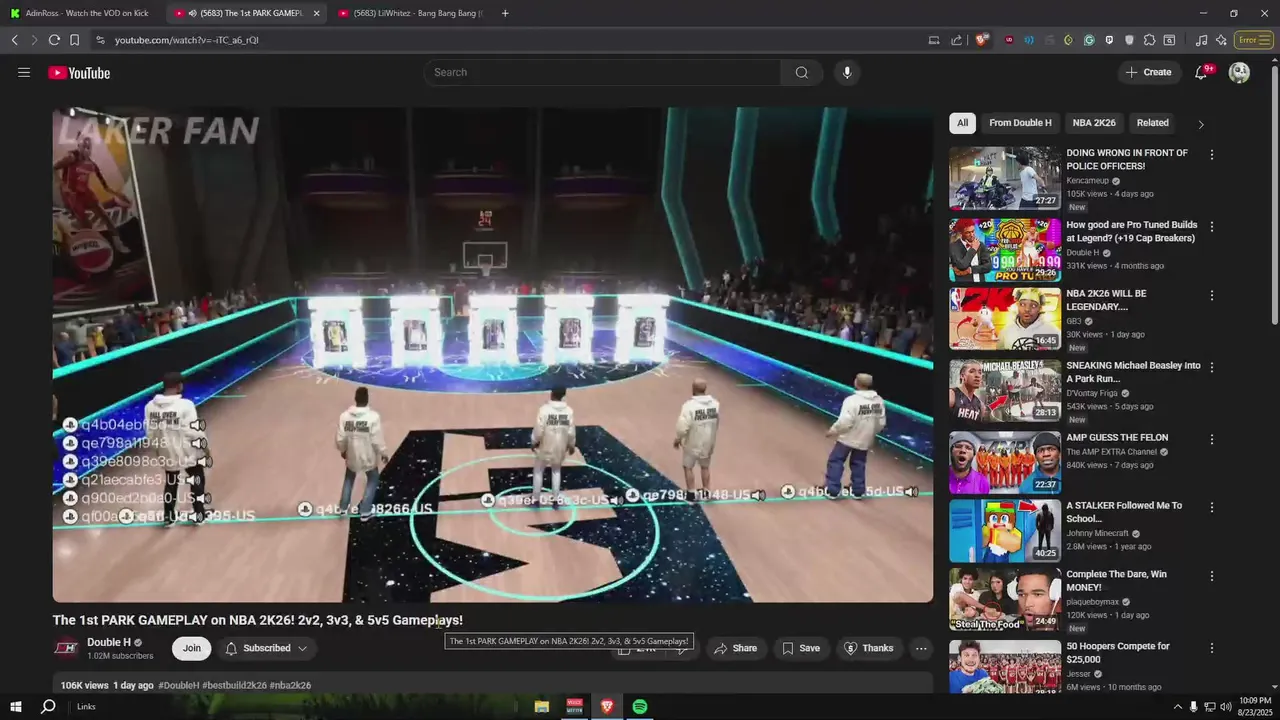Viewport: 1280px width, 720px height.
Task: Go to the YouTube home logo
Action: pos(79,72)
